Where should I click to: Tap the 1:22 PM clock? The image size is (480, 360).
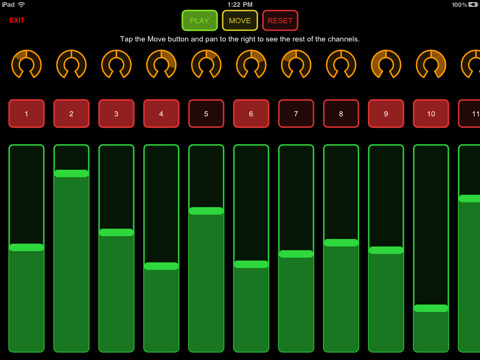tap(240, 5)
